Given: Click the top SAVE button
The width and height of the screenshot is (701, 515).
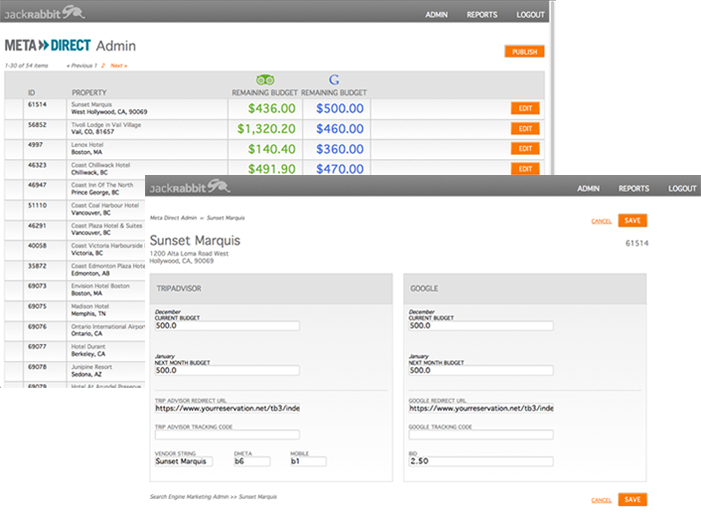Looking at the screenshot, I should click(x=633, y=220).
